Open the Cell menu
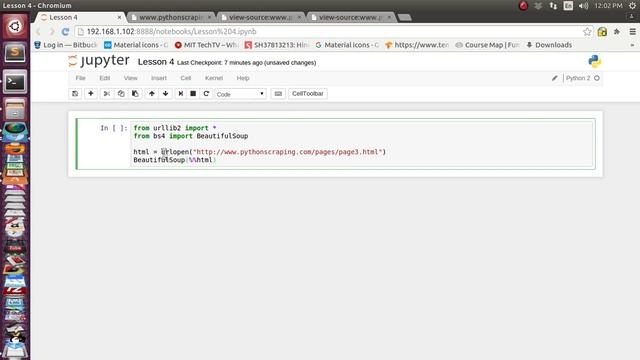Screen dimensions: 640x360 tap(186, 78)
